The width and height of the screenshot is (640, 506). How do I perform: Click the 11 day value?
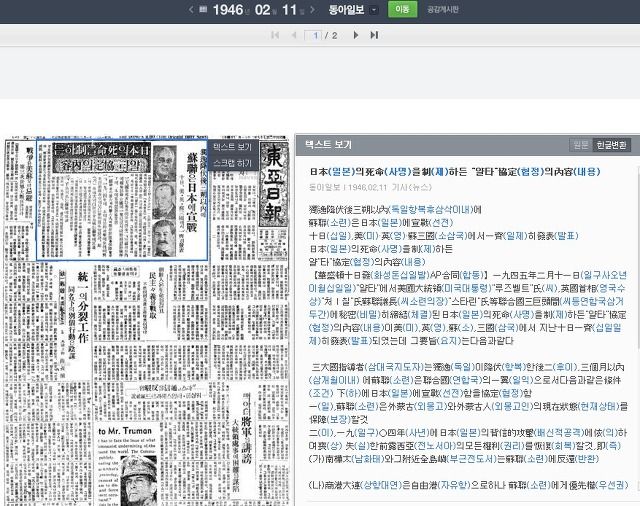coord(289,9)
